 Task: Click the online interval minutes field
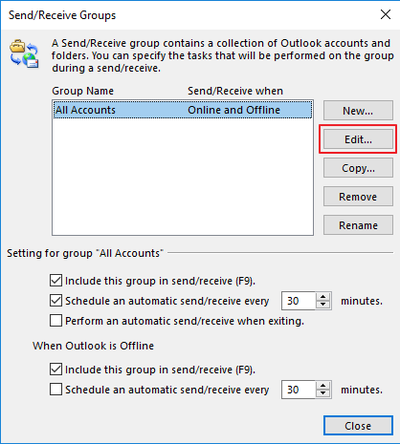299,301
